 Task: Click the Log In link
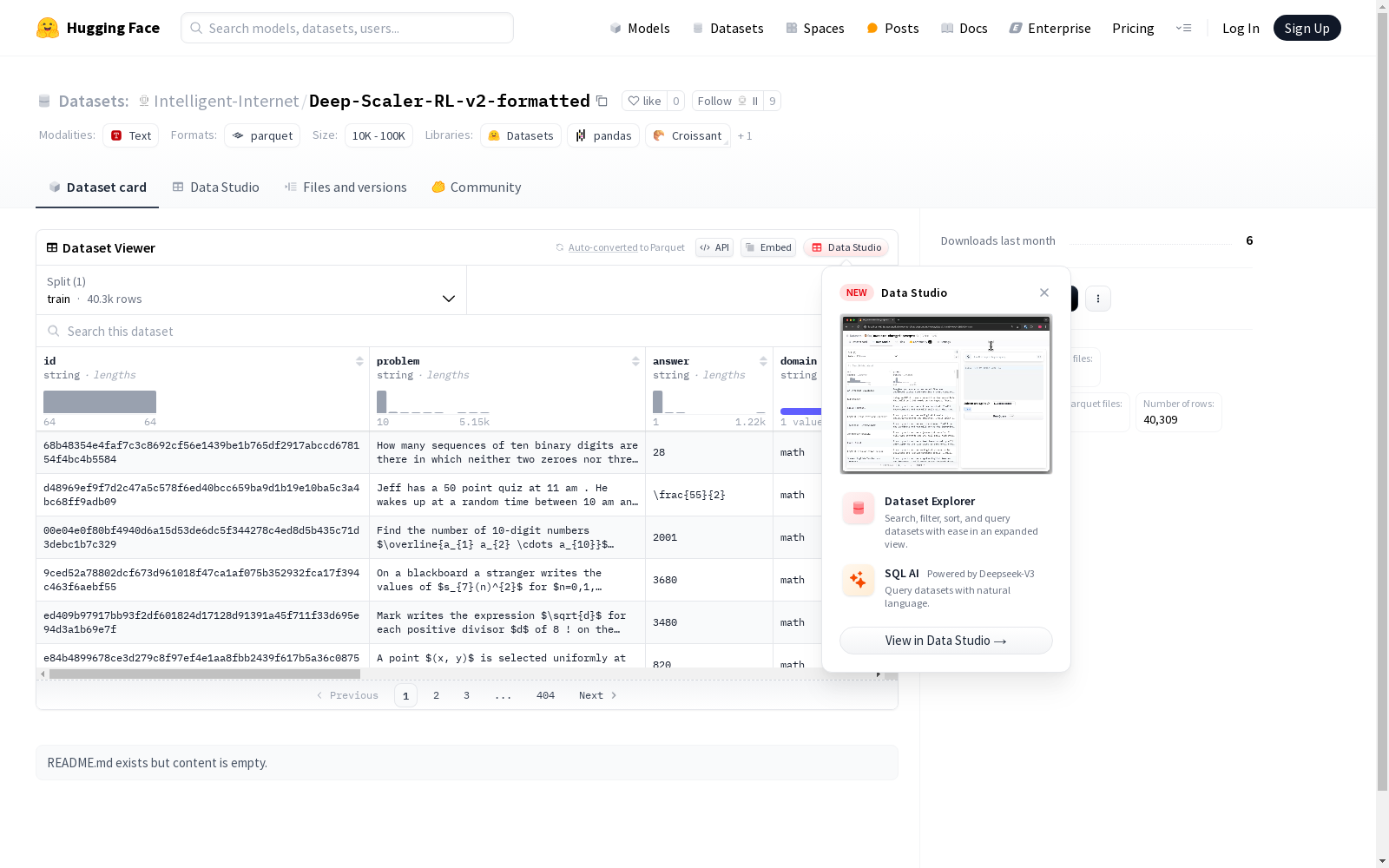pos(1241,28)
